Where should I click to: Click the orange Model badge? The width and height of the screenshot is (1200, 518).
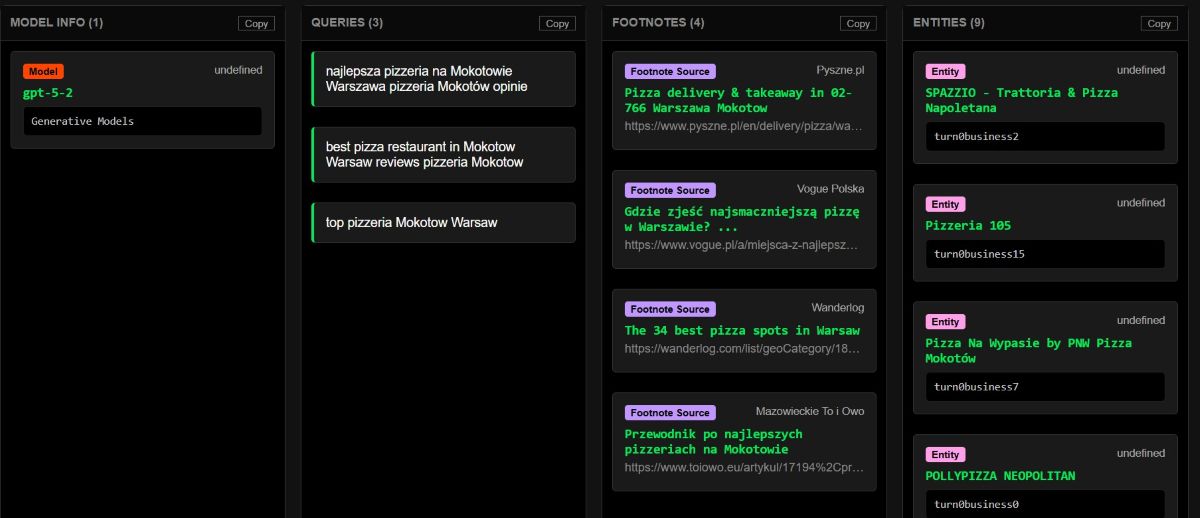point(44,71)
